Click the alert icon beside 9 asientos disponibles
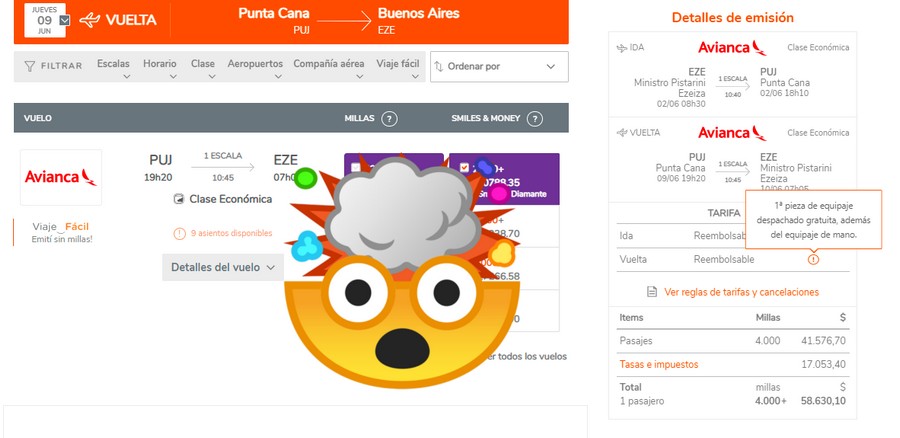900x438 pixels. point(180,234)
